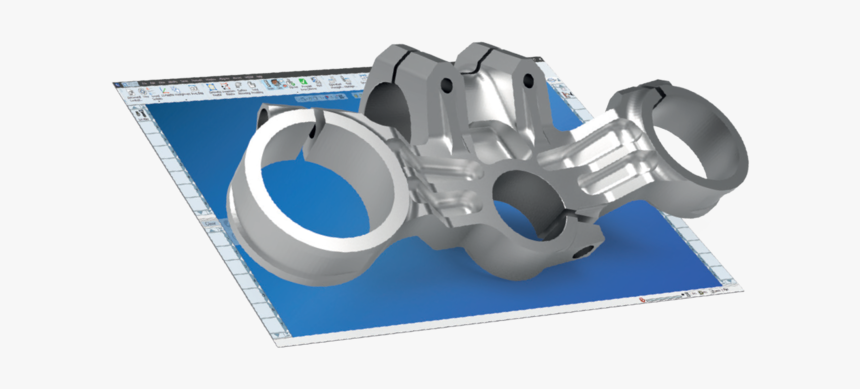Image resolution: width=860 pixels, height=389 pixels.
Task: Click the round gear-like ribbon icon
Action: pos(142,91)
